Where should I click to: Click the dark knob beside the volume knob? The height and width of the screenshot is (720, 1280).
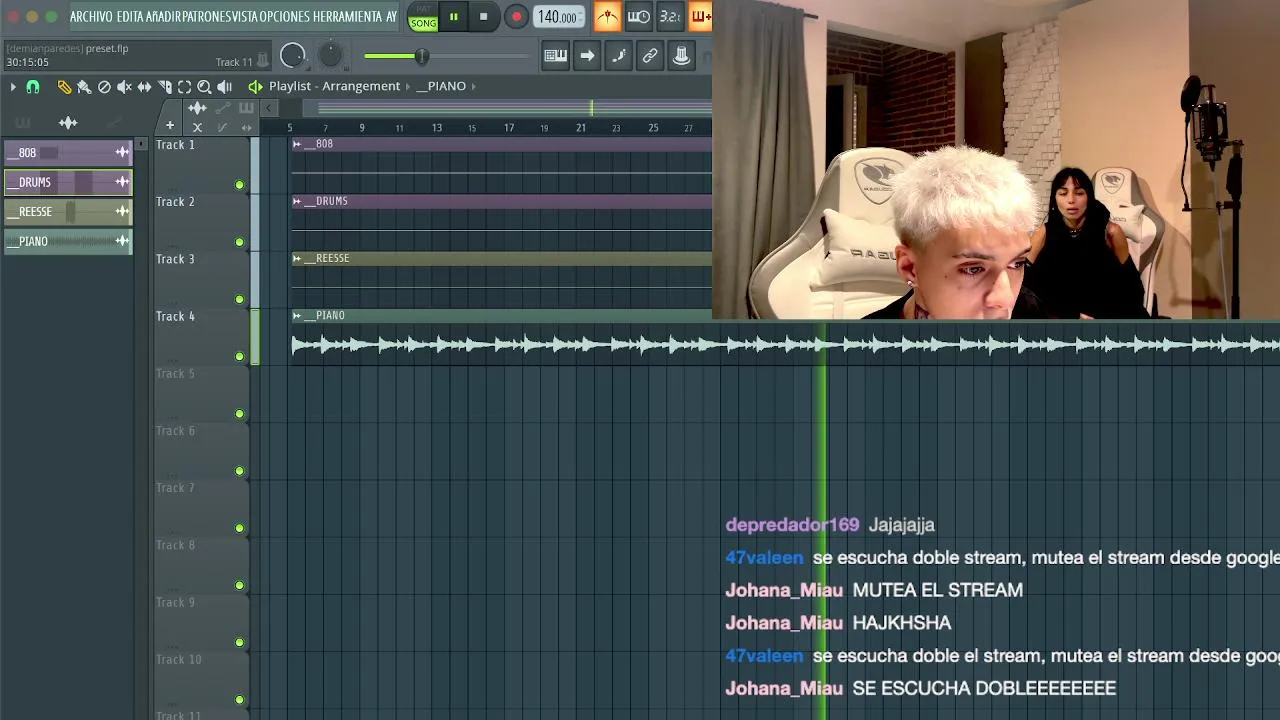[329, 56]
